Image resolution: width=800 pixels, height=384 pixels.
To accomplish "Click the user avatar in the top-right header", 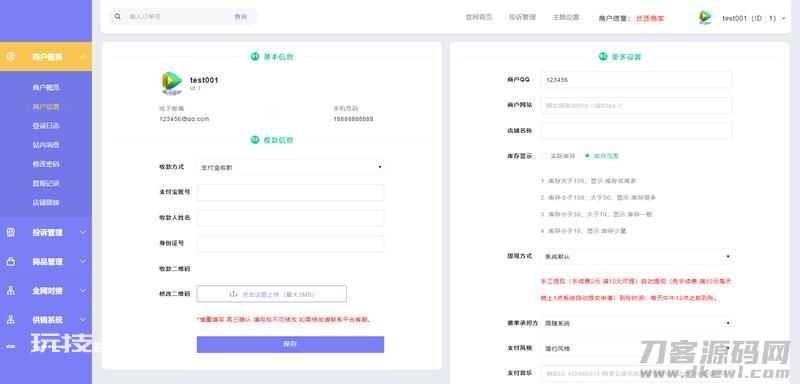I will coord(705,17).
